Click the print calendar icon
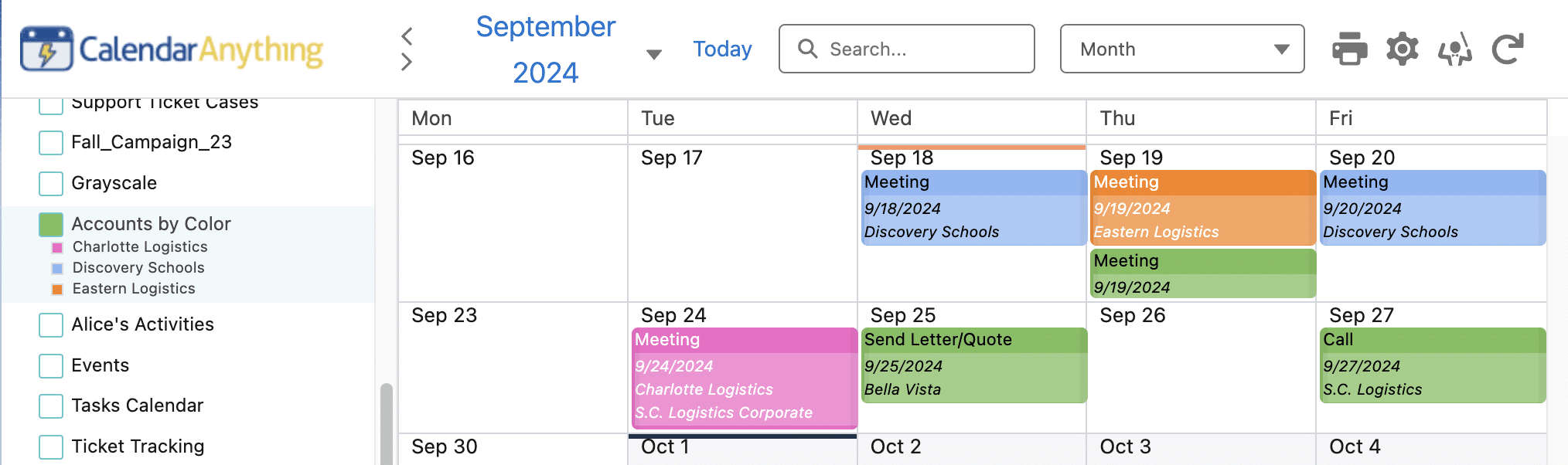The image size is (1568, 465). tap(1349, 49)
